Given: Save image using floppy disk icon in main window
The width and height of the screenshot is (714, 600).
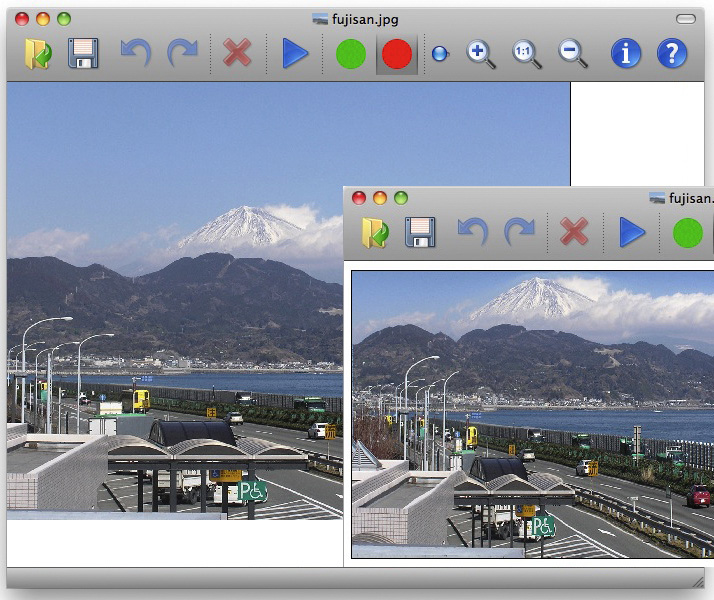Looking at the screenshot, I should (x=83, y=53).
